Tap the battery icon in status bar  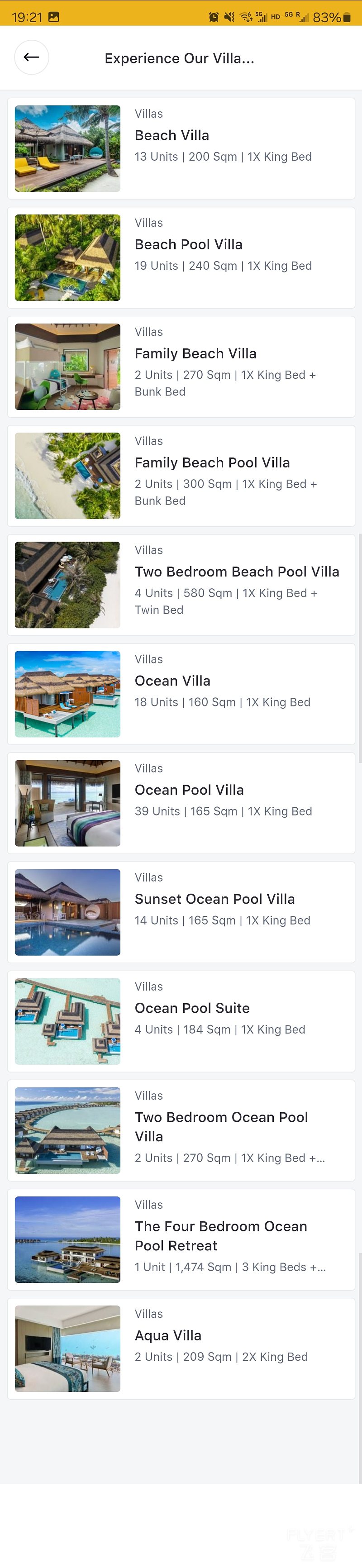point(347,17)
